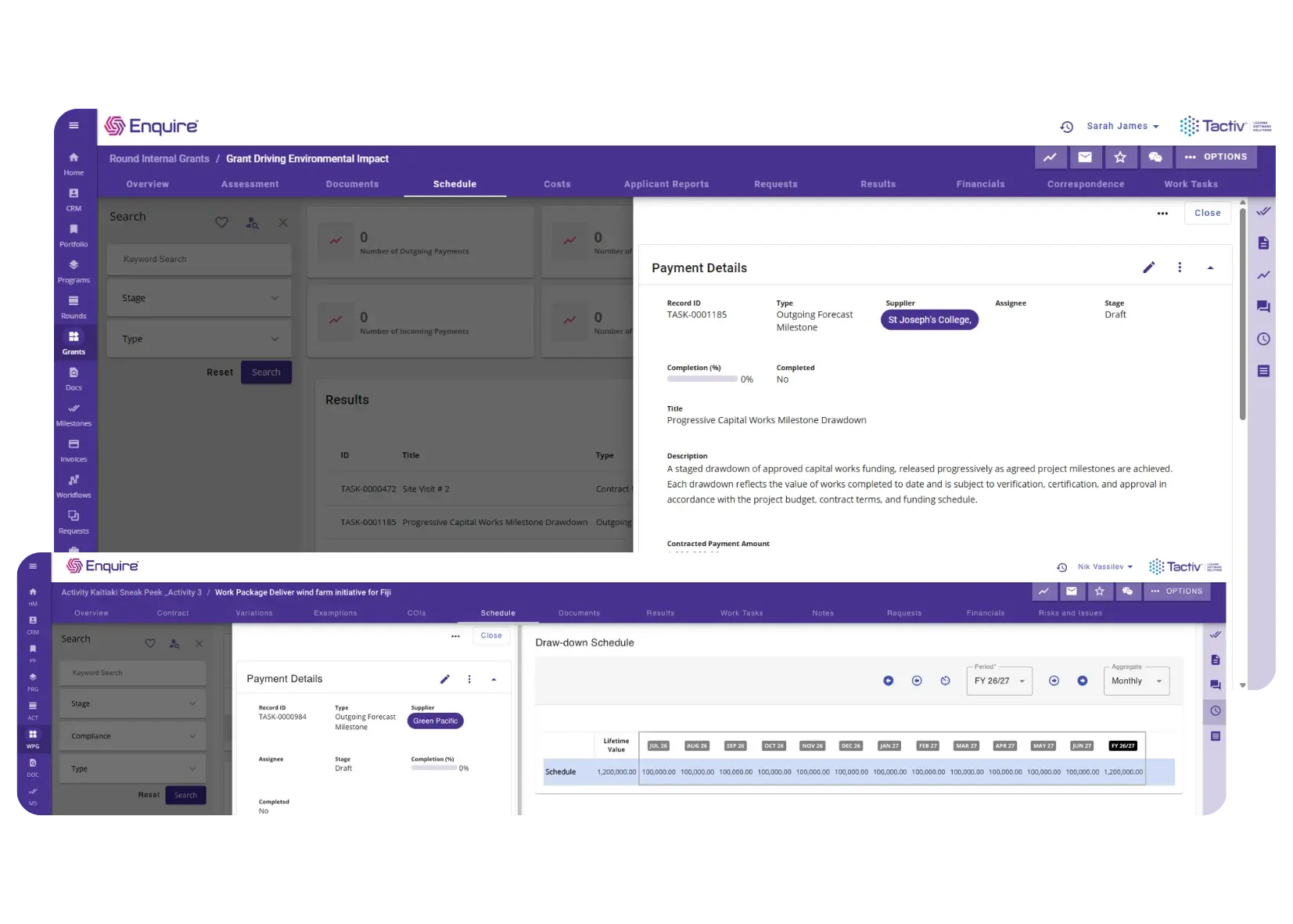Open the Financials tab in upper window
Screen dimensions: 1293x924
980,185
